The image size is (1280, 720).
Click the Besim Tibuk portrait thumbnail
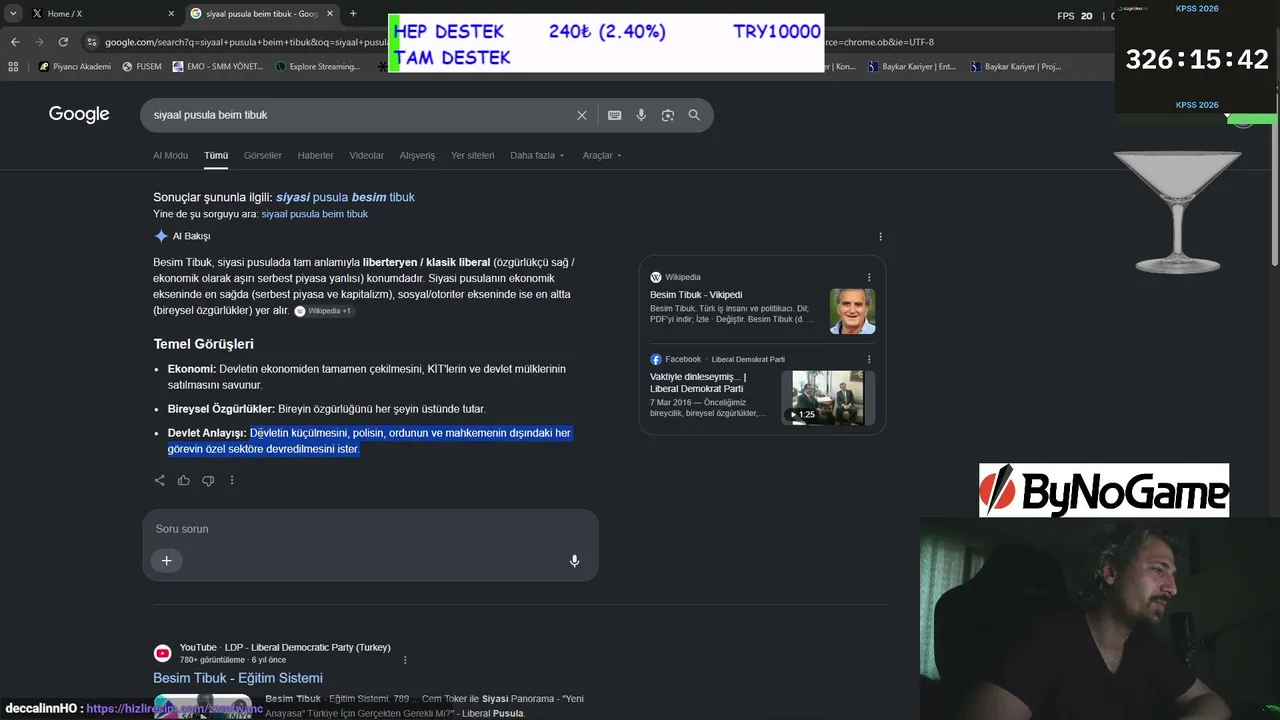pos(852,311)
